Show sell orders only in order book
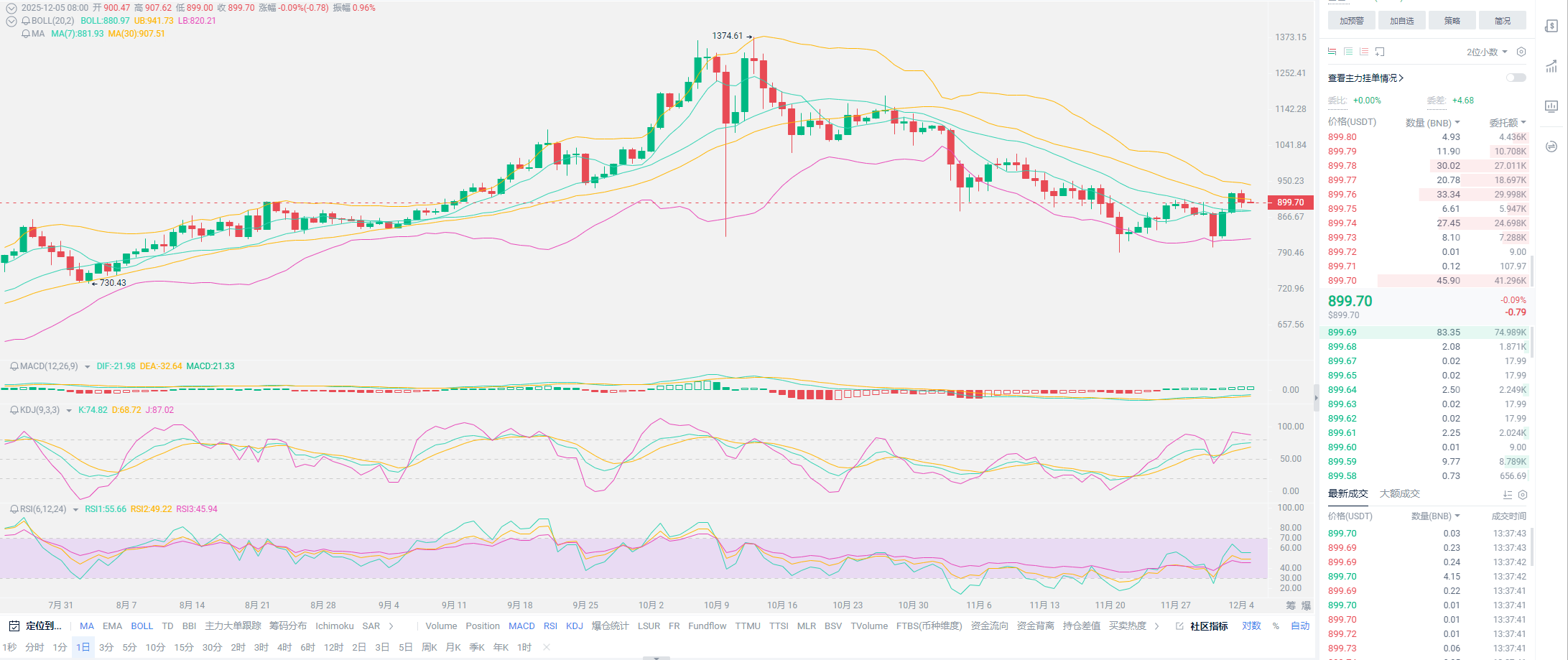This screenshot has width=1568, height=660. 1364,52
